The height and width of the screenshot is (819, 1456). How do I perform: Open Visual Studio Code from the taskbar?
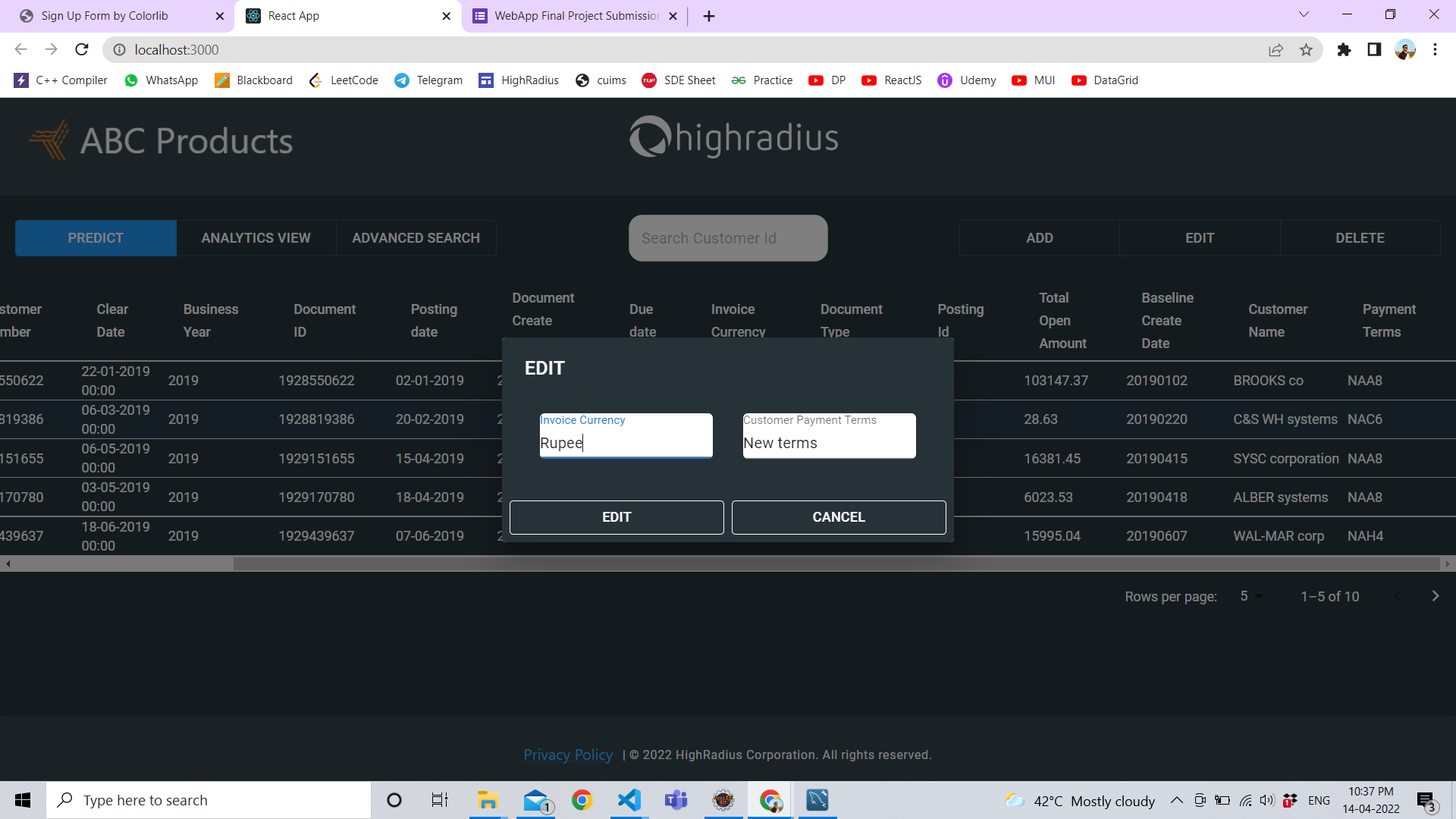629,800
